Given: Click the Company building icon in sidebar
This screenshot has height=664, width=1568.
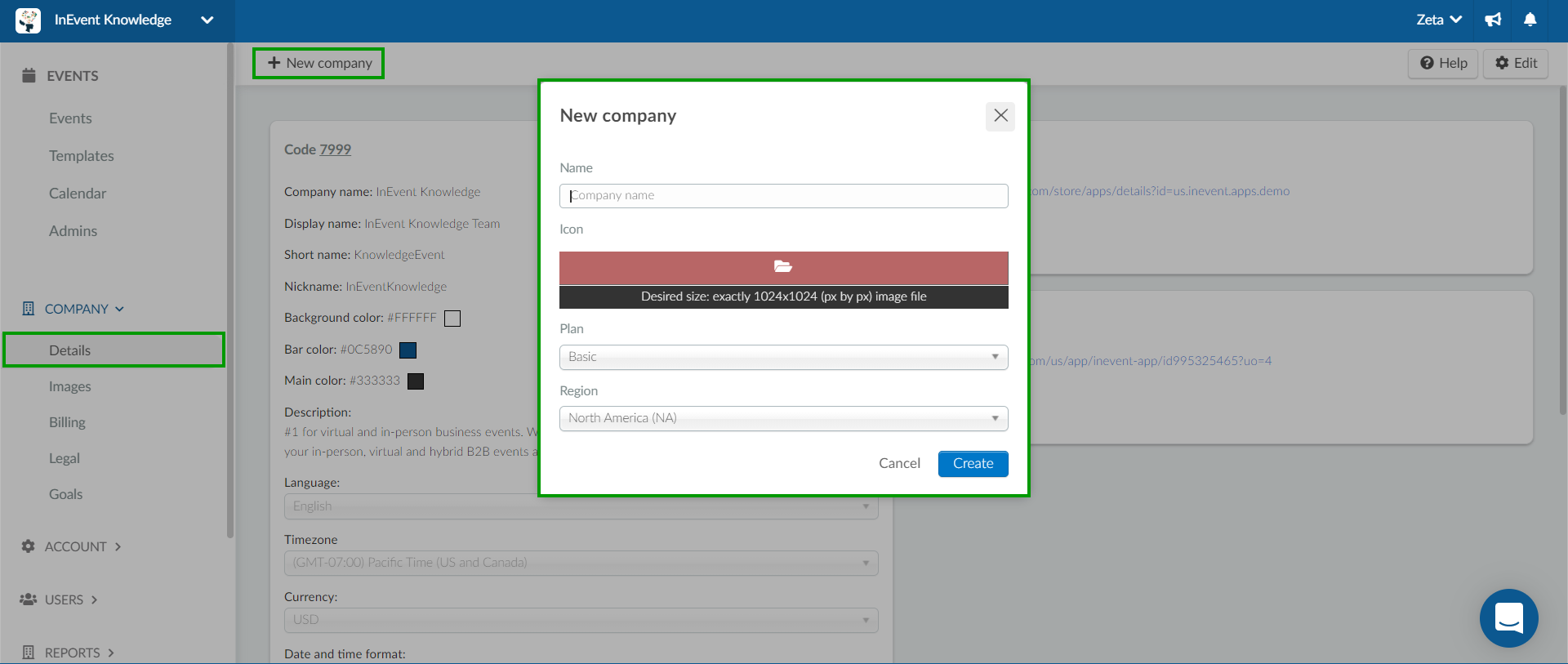Looking at the screenshot, I should coord(29,309).
